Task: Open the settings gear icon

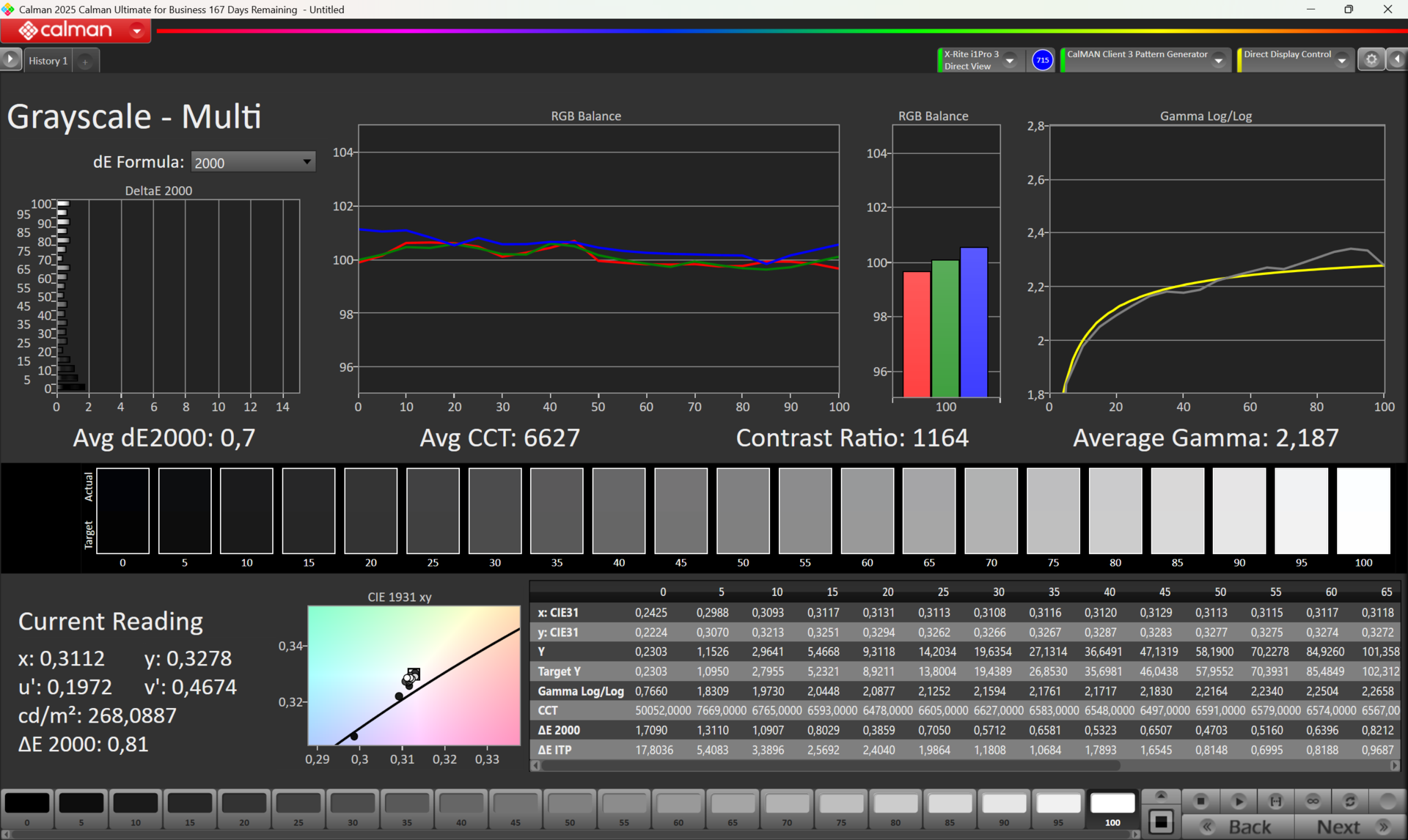Action: pyautogui.click(x=1371, y=60)
